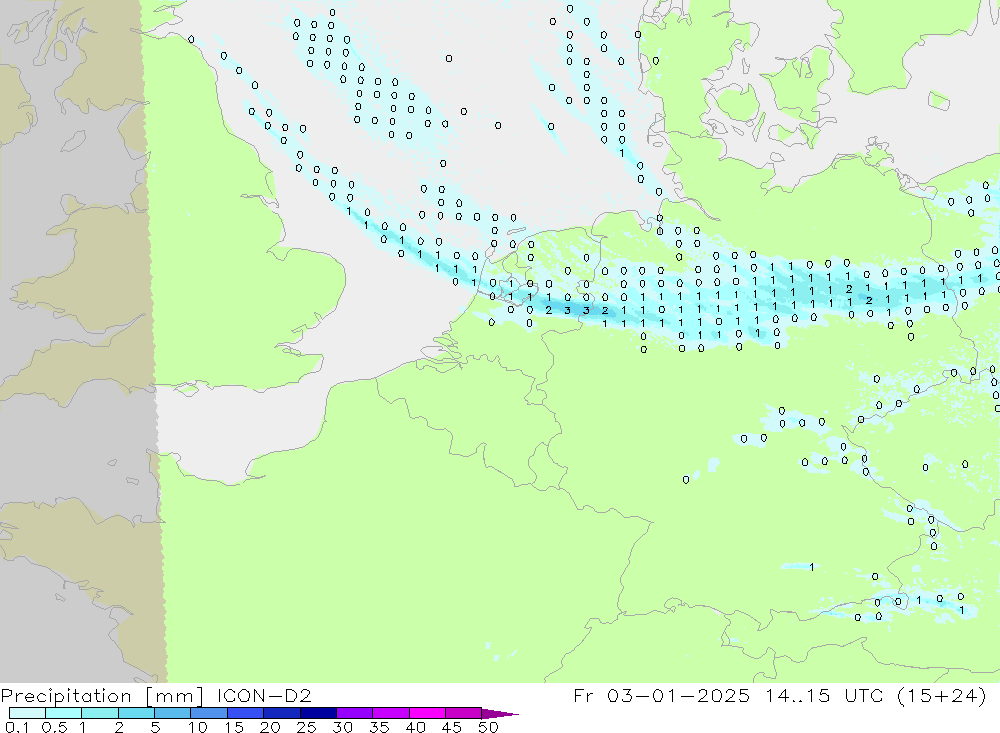Click the 0.1–0.5 mm legend color swatch
Screen dimensions: 1000x733
pyautogui.click(x=27, y=713)
